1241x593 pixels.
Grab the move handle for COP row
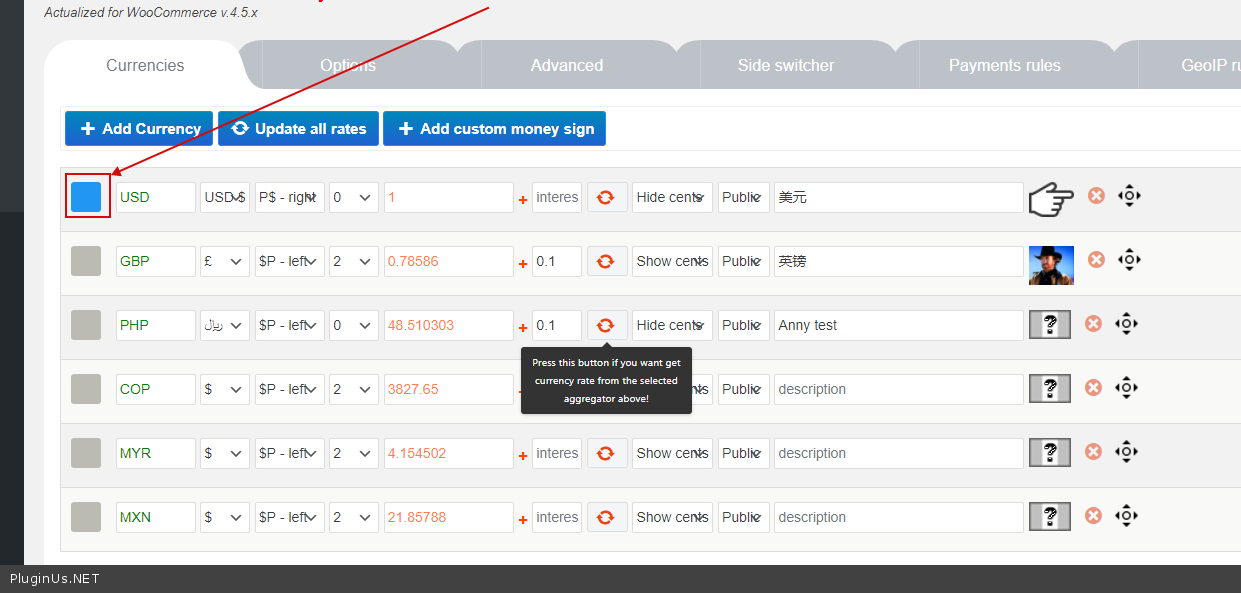pos(1127,388)
